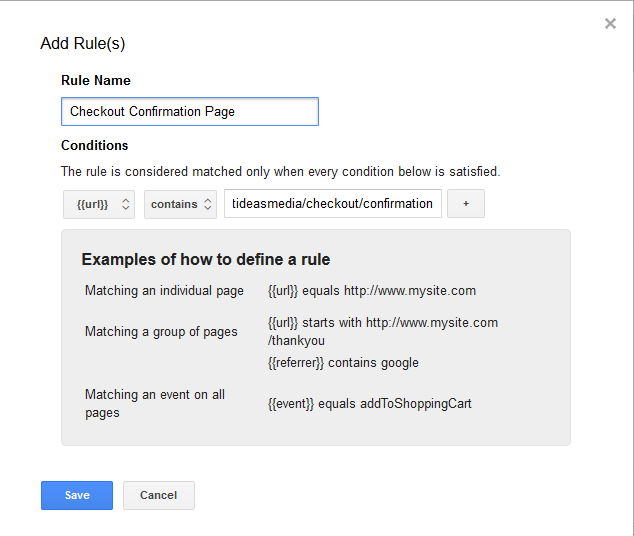Screen dimensions: 634x536
Task: Click the {{event}} equals addToShoppingCart example
Action: click(370, 403)
